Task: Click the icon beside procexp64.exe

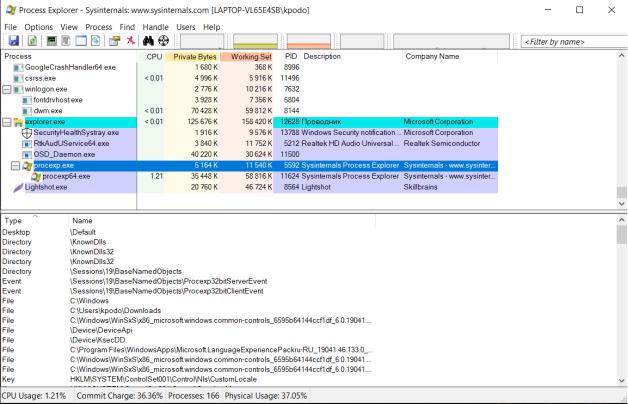Action: (x=36, y=177)
